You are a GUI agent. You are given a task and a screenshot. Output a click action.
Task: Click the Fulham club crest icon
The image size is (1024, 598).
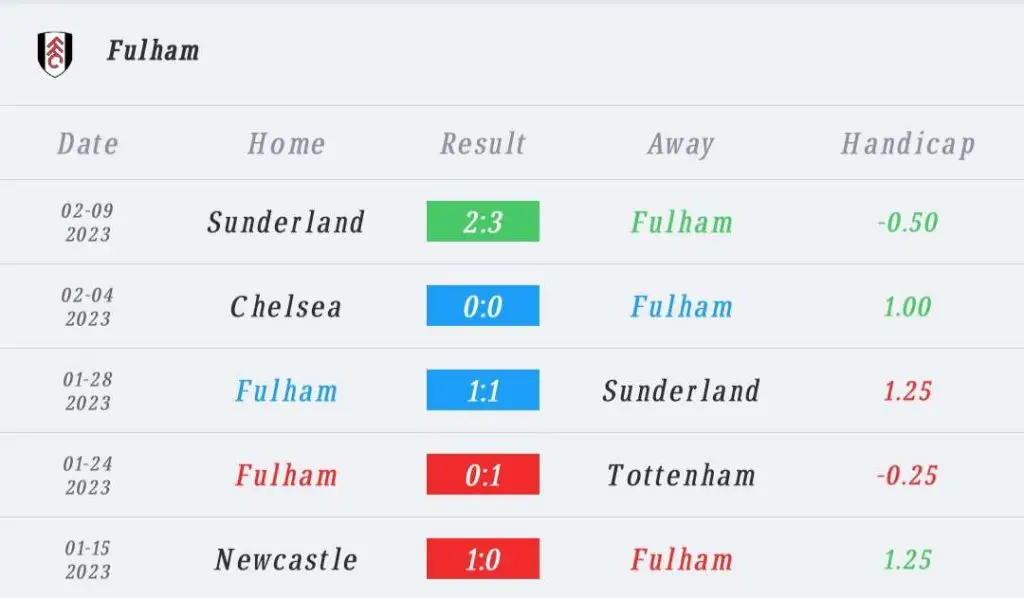pos(55,54)
